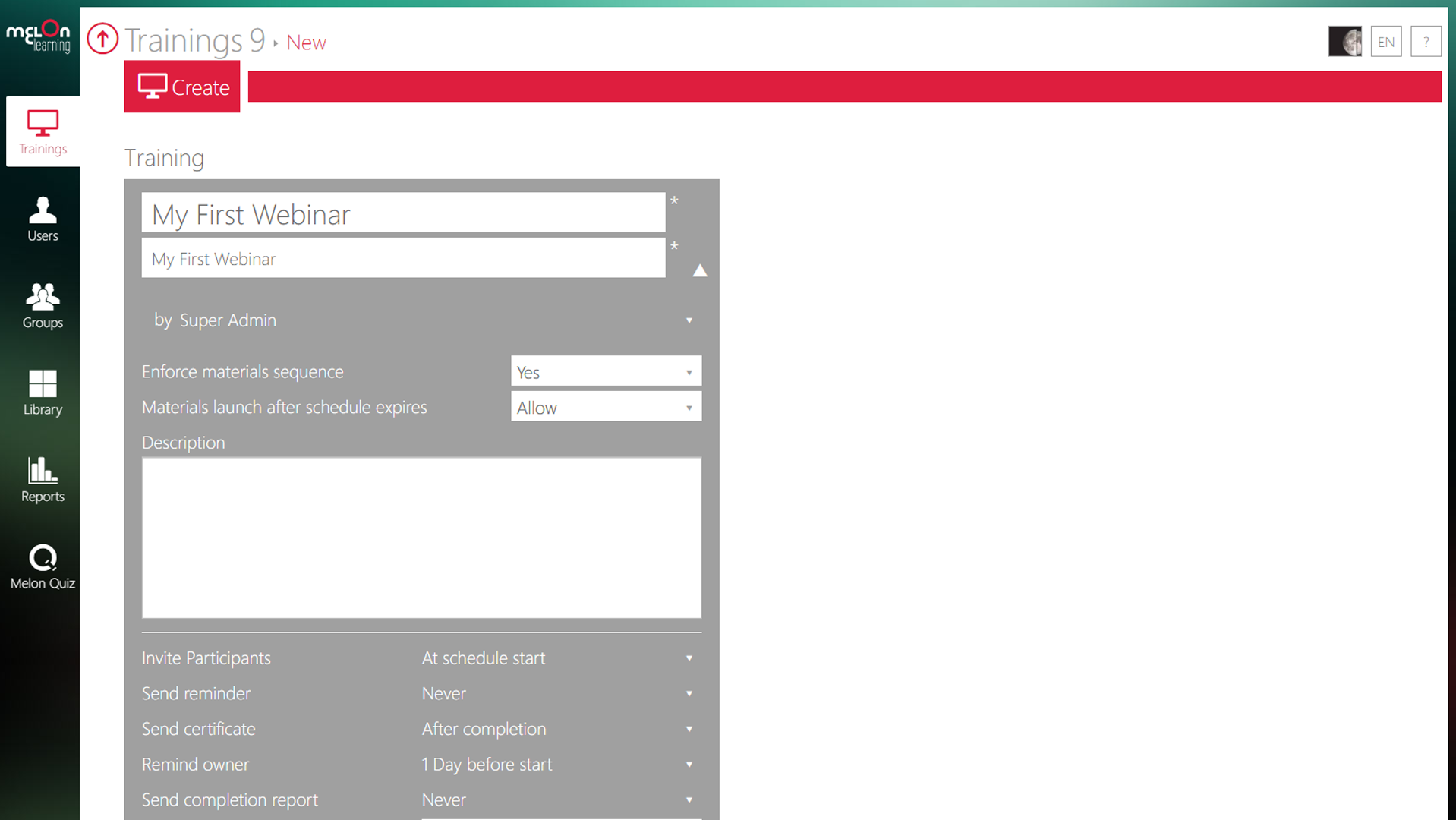Click the red up-arrow back icon
Image resolution: width=1456 pixels, height=820 pixels.
[x=102, y=39]
